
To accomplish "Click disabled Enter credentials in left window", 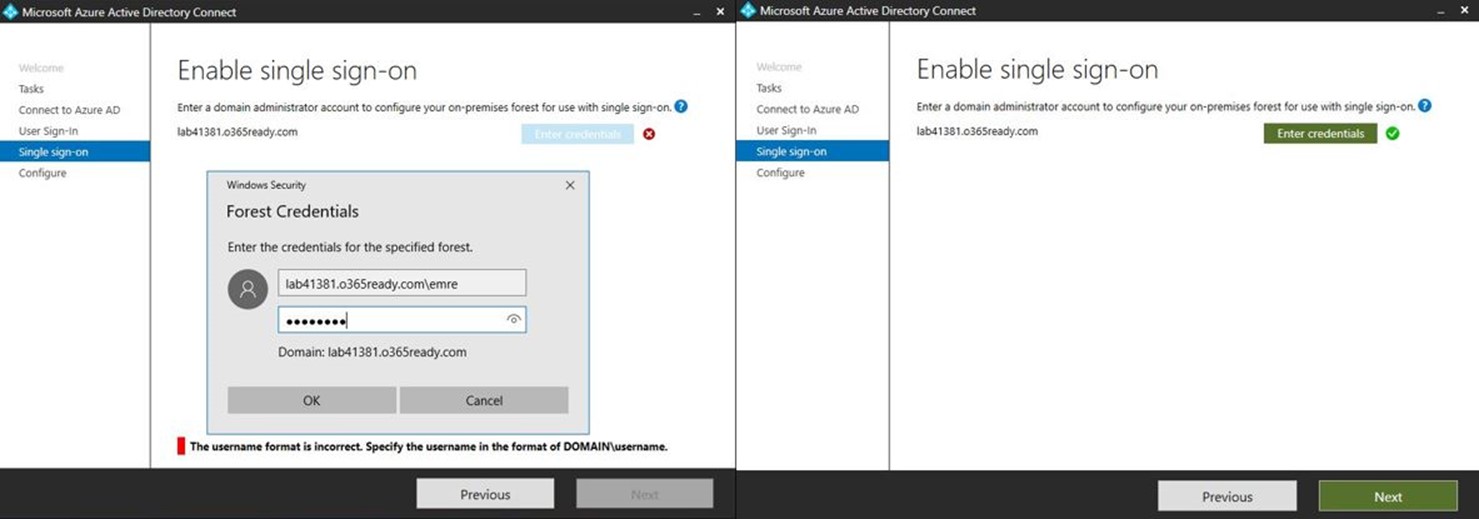I will [578, 134].
